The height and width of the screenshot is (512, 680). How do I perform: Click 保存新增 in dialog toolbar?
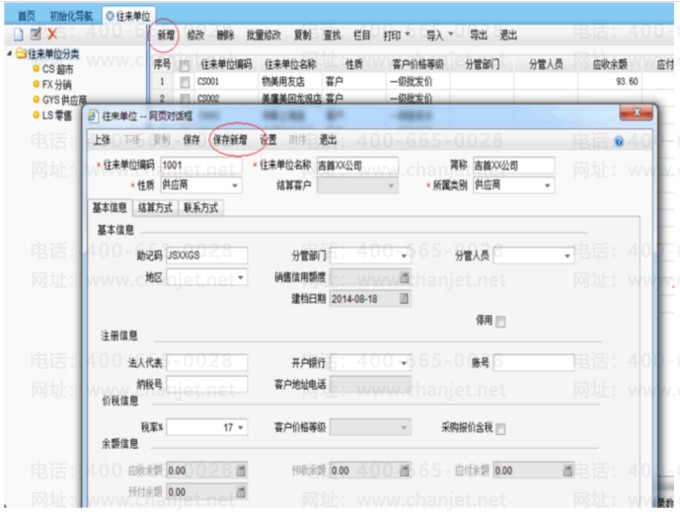(x=230, y=140)
